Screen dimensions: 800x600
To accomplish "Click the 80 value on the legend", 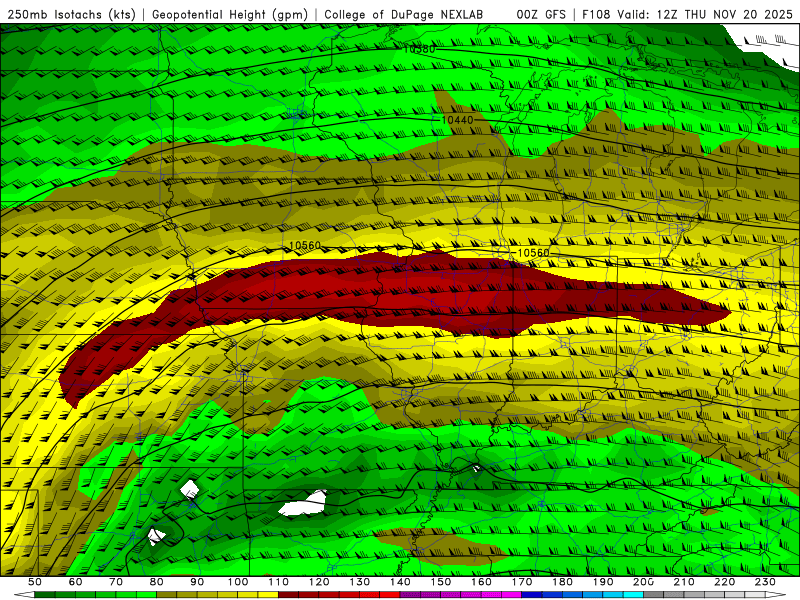I will tap(156, 582).
